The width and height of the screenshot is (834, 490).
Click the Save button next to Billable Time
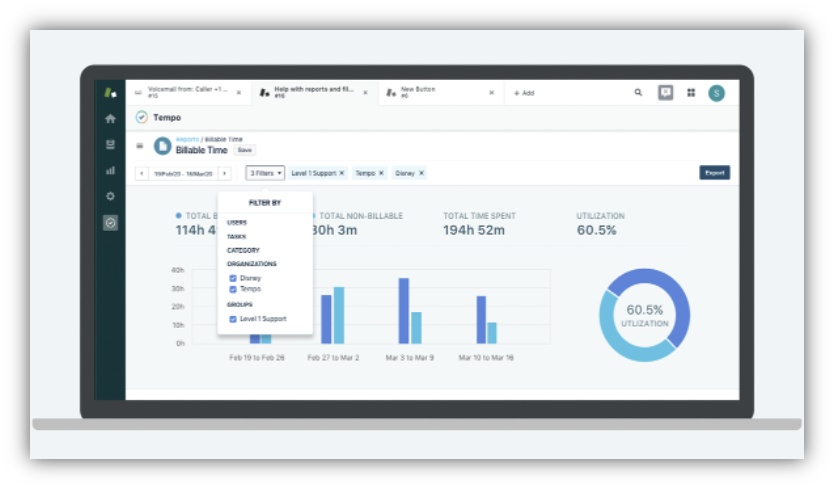pos(245,150)
